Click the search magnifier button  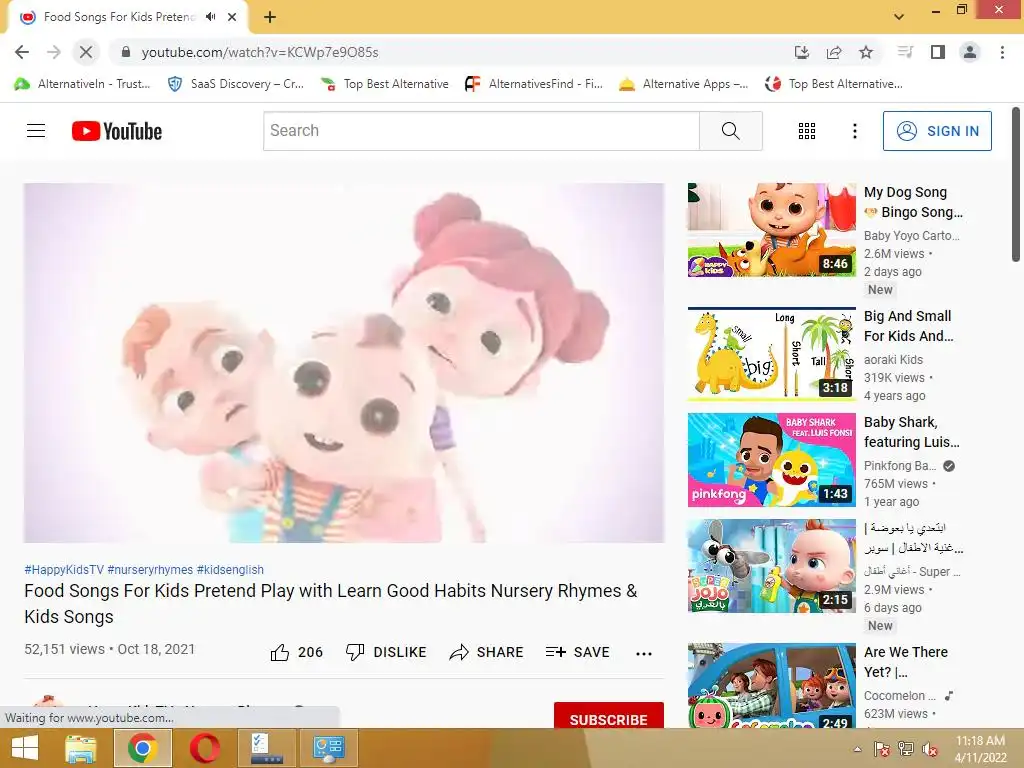[731, 131]
